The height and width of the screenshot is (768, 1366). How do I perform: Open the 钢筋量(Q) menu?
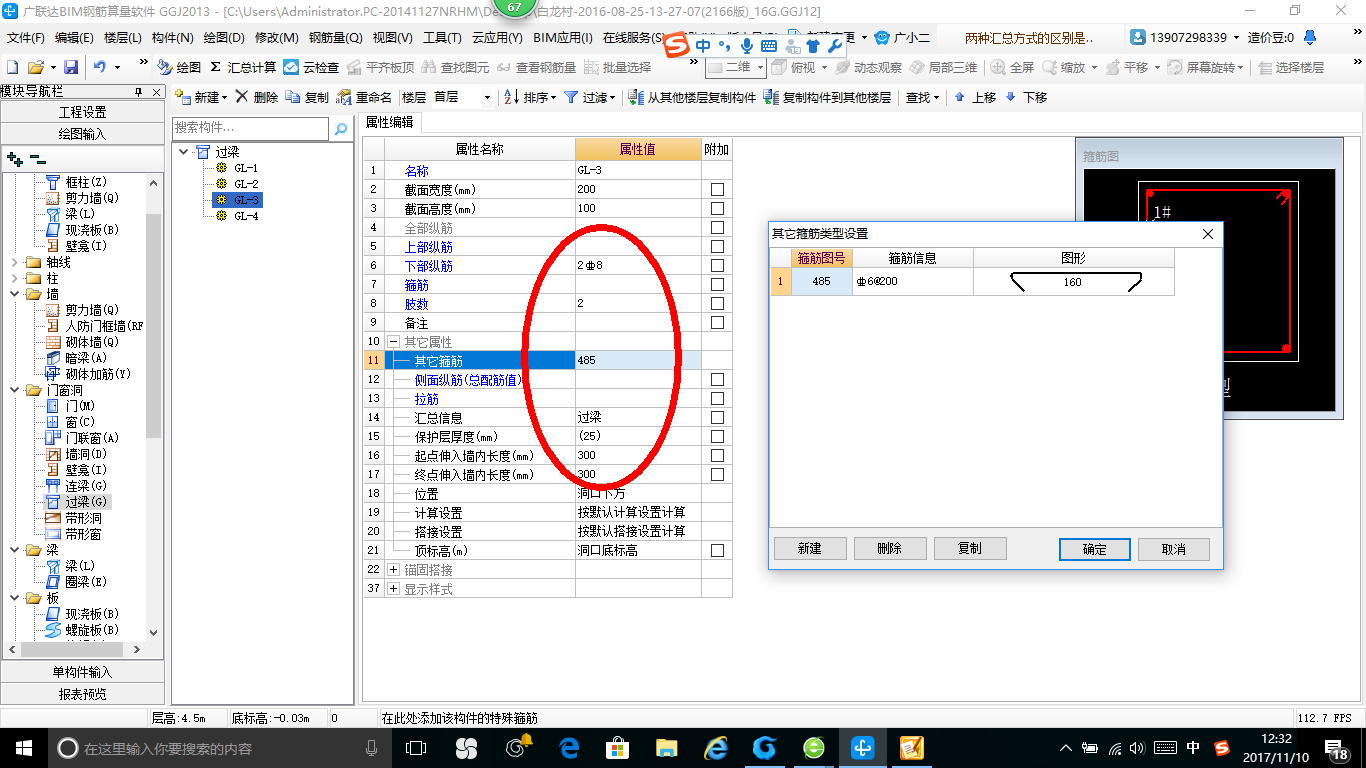[335, 37]
